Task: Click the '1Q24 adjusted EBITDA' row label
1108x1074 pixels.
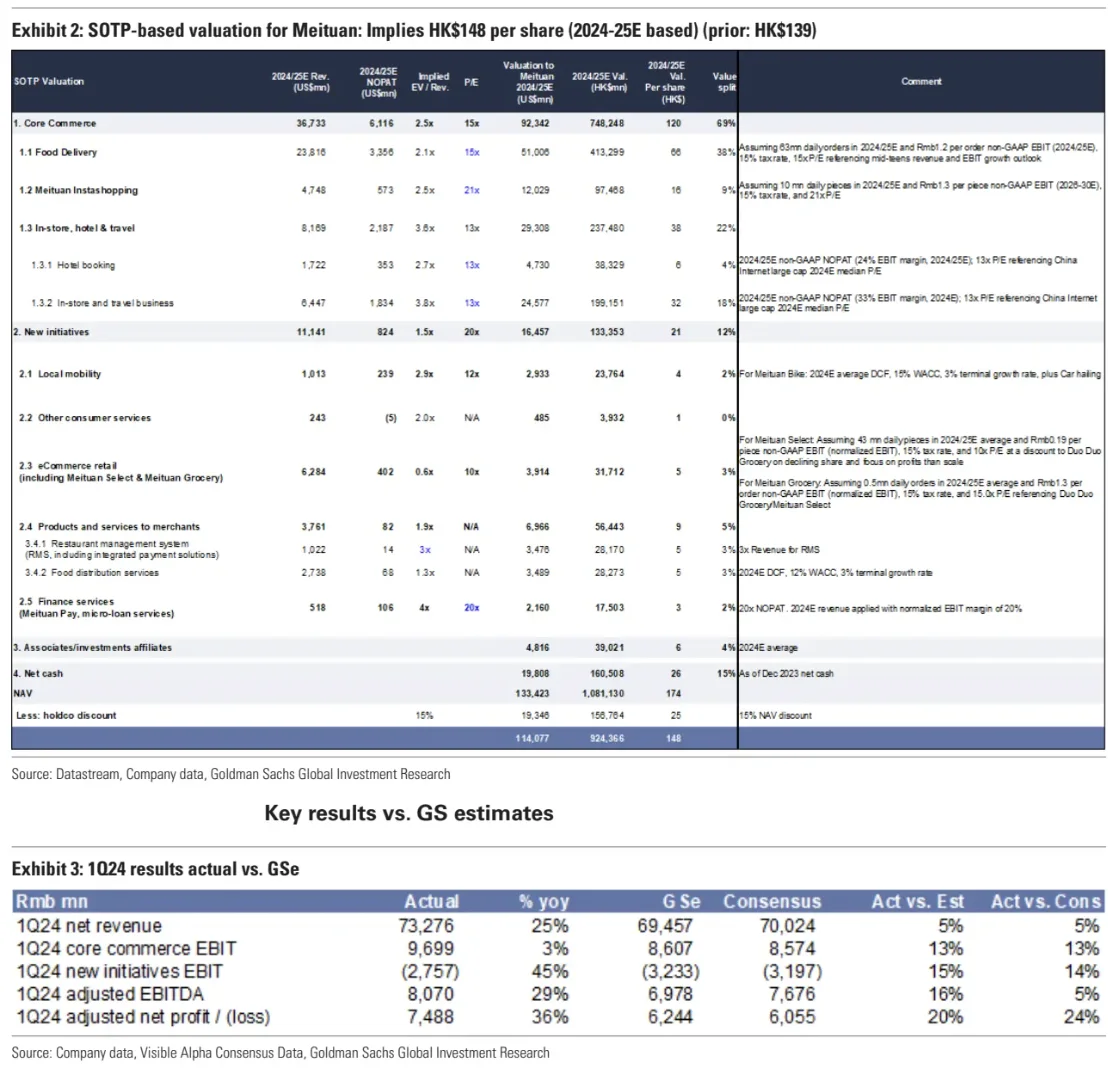Action: tap(110, 994)
